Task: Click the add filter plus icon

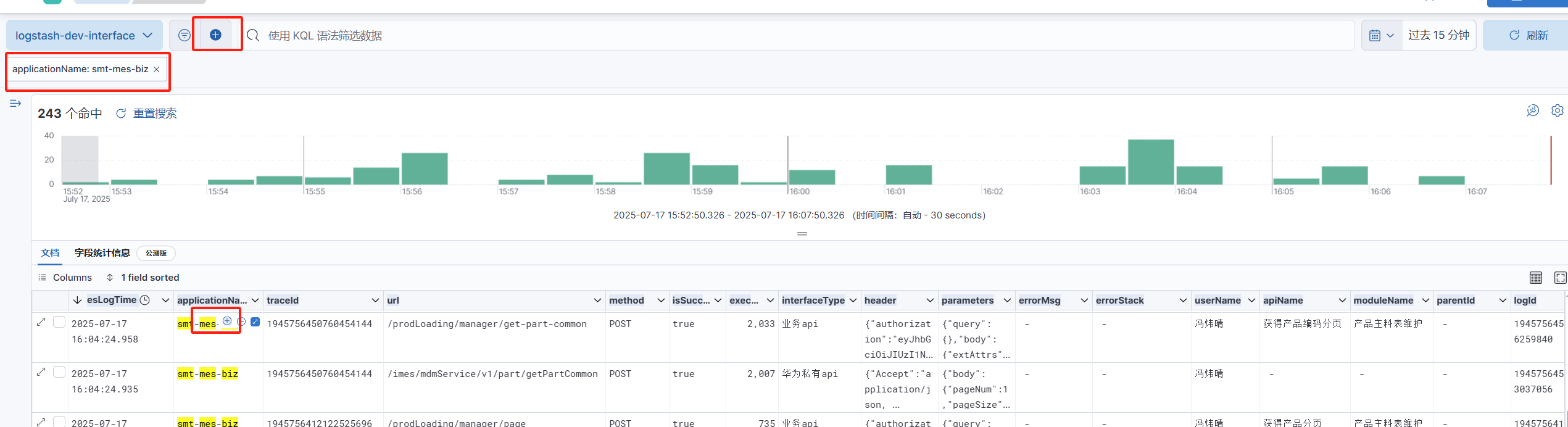Action: 215,35
